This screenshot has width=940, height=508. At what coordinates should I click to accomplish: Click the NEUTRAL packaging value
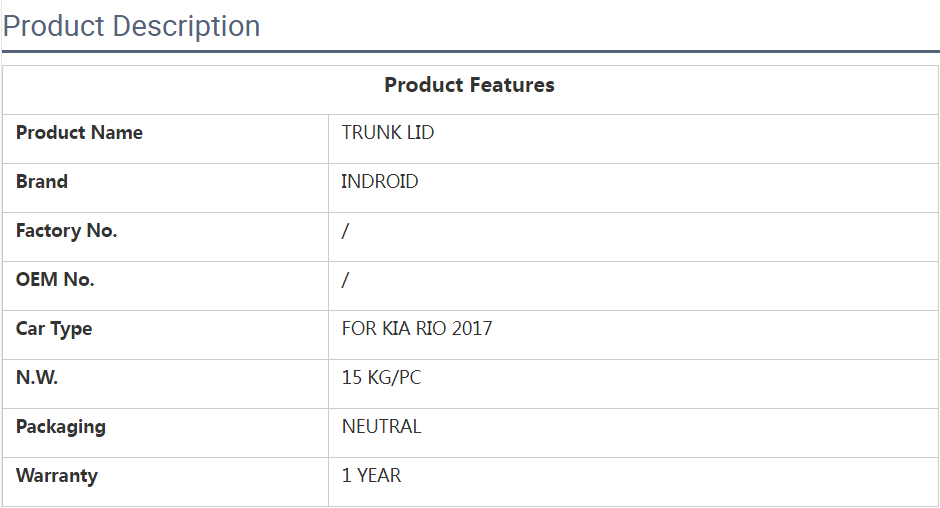[x=381, y=427]
